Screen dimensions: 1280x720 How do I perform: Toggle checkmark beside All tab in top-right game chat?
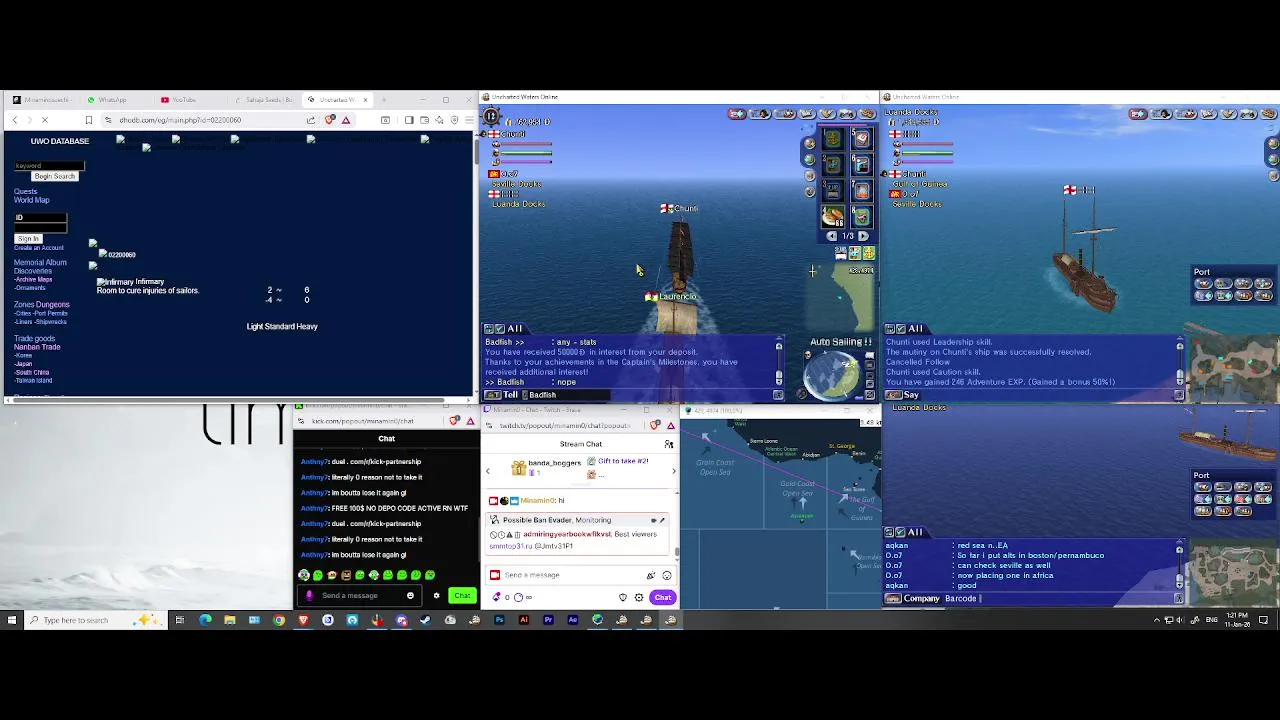click(901, 329)
